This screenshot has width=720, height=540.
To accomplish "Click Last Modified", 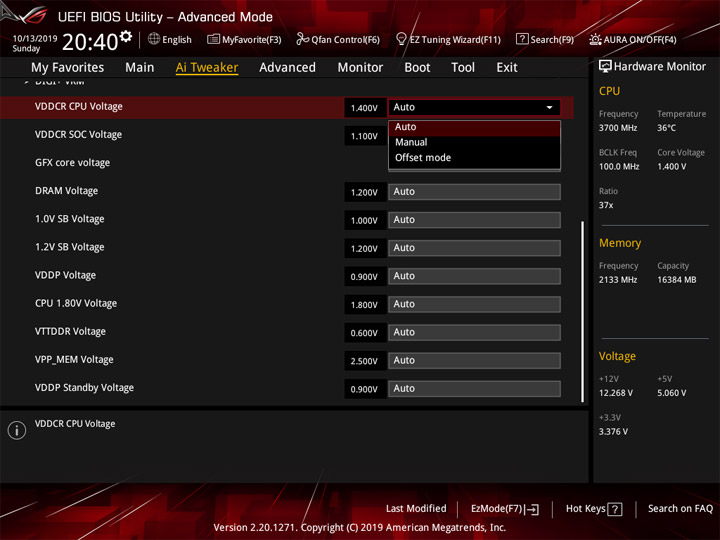I will pyautogui.click(x=416, y=508).
